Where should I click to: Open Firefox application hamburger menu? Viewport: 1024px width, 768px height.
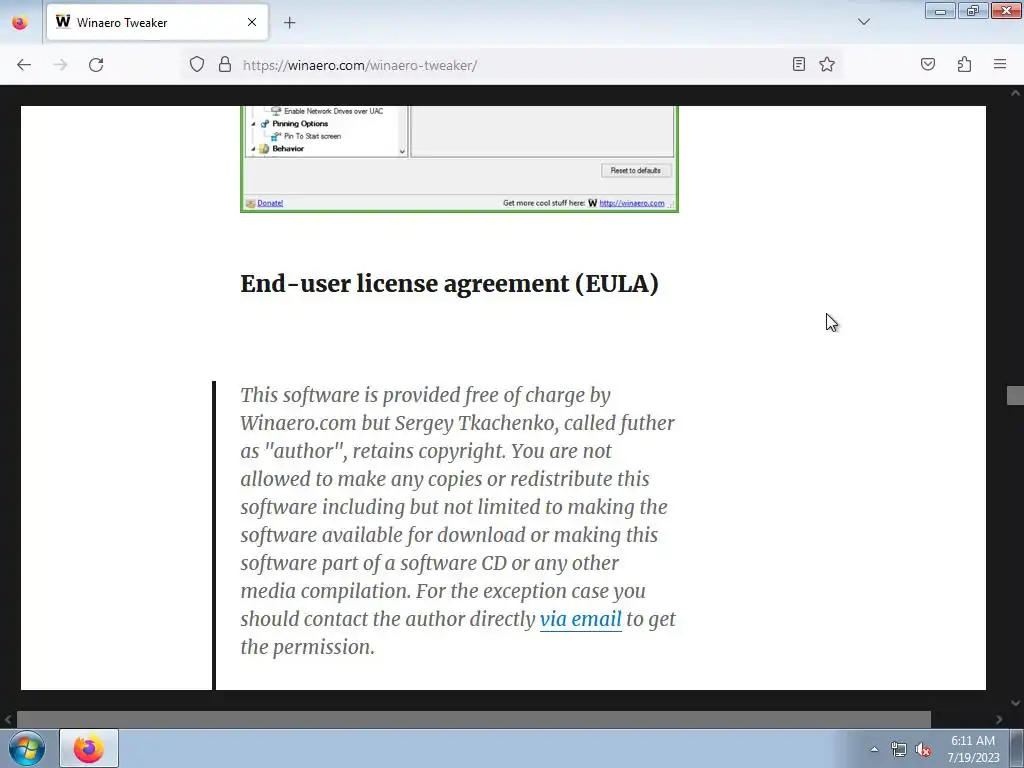pyautogui.click(x=1000, y=64)
